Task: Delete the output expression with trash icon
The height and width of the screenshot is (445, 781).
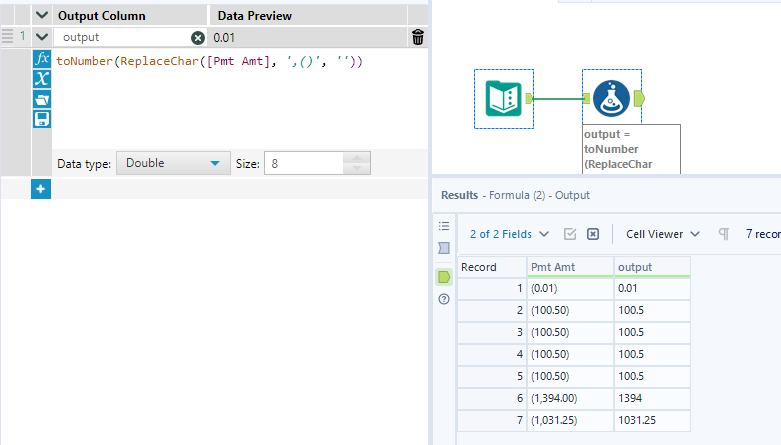Action: tap(418, 37)
